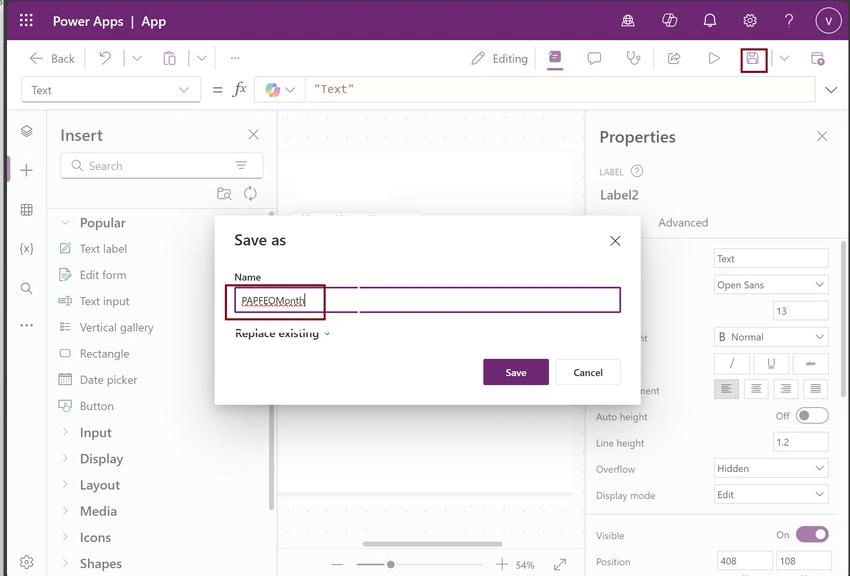Click the share icon
This screenshot has height=576, width=850.
(x=674, y=58)
